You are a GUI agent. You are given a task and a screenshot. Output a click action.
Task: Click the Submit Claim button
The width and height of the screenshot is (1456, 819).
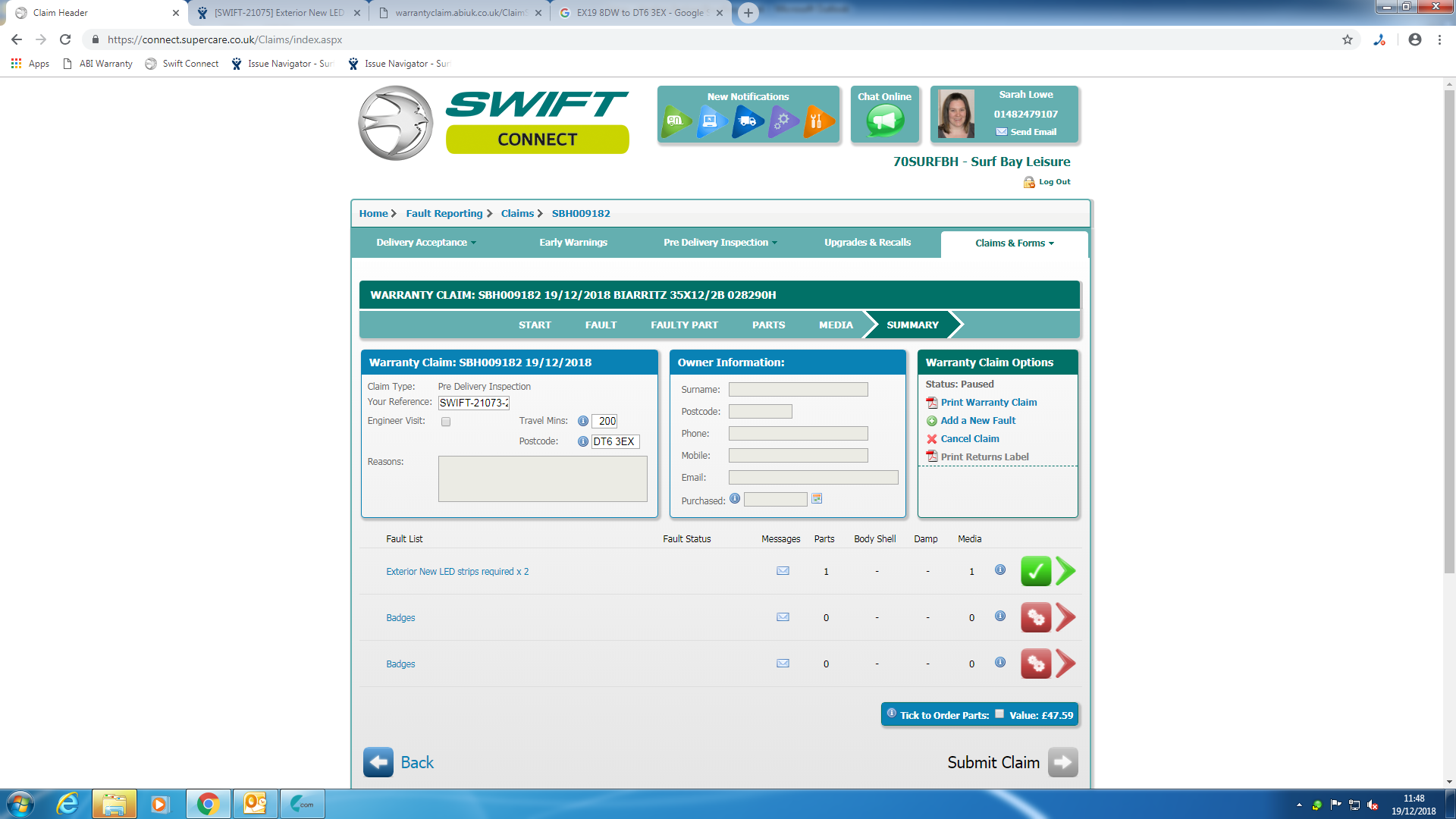[1012, 762]
